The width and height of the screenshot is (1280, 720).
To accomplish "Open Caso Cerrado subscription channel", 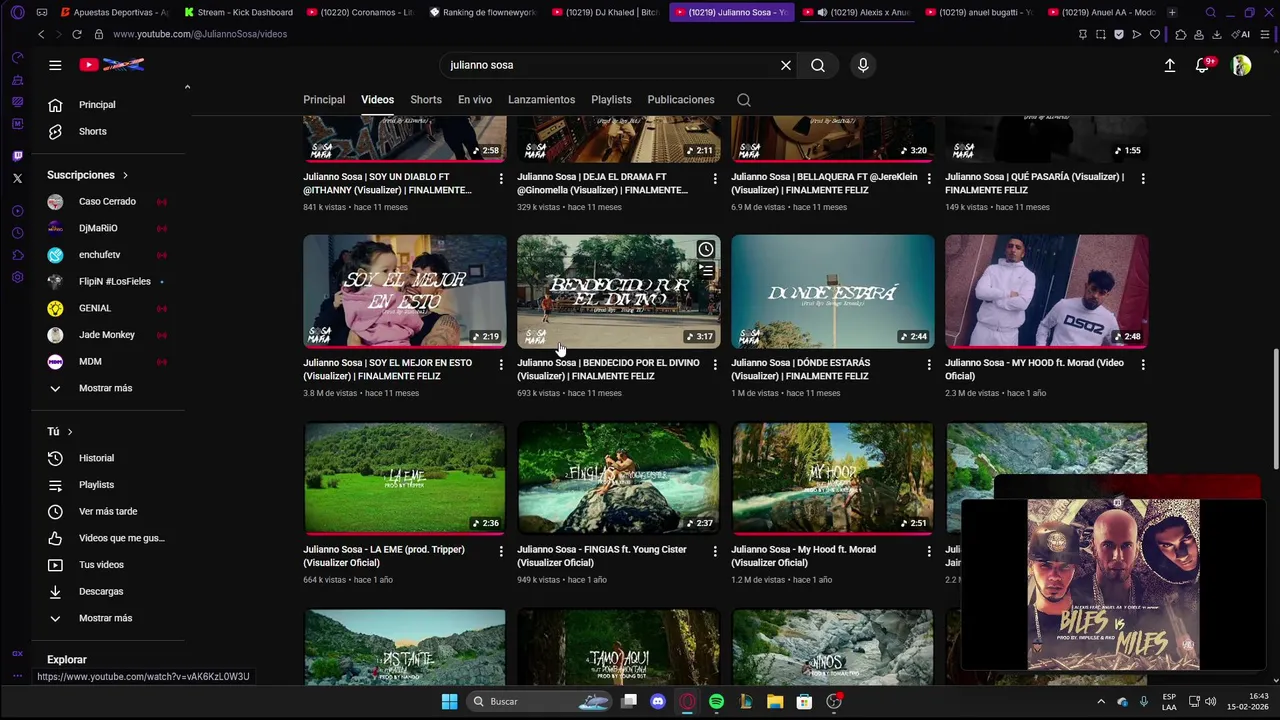I will [x=108, y=202].
